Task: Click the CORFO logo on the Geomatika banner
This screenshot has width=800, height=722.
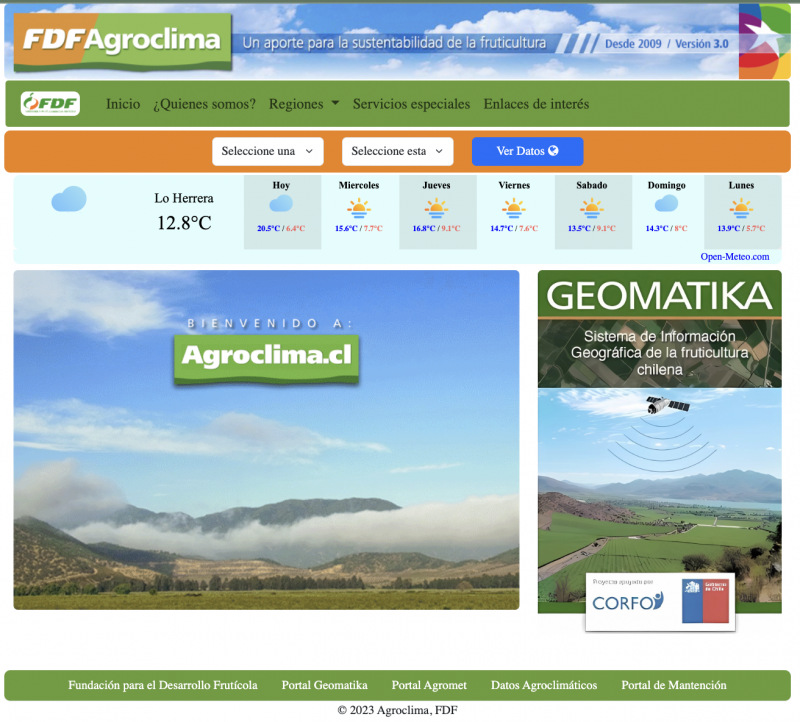Action: click(628, 602)
